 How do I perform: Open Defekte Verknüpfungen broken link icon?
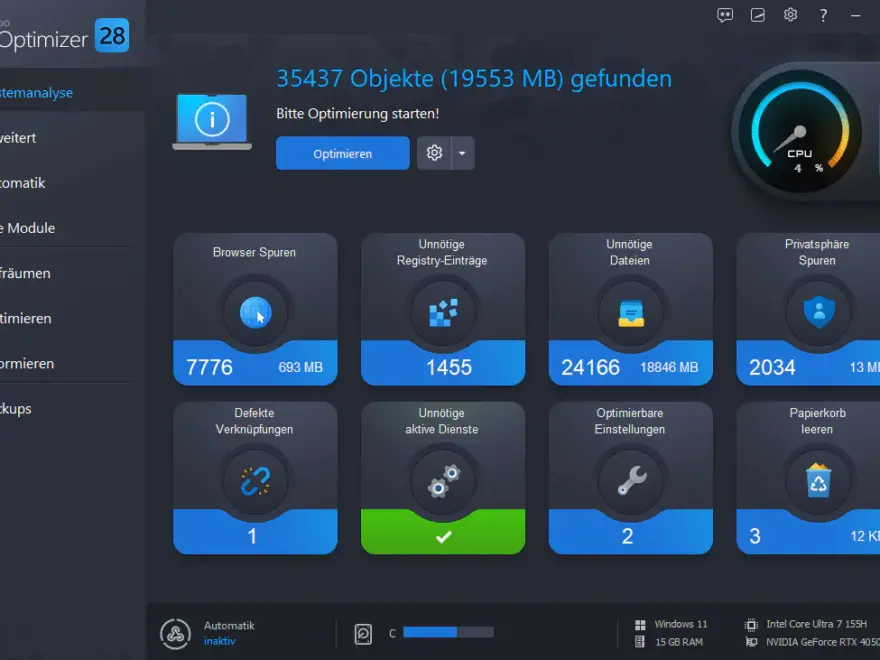pos(255,482)
